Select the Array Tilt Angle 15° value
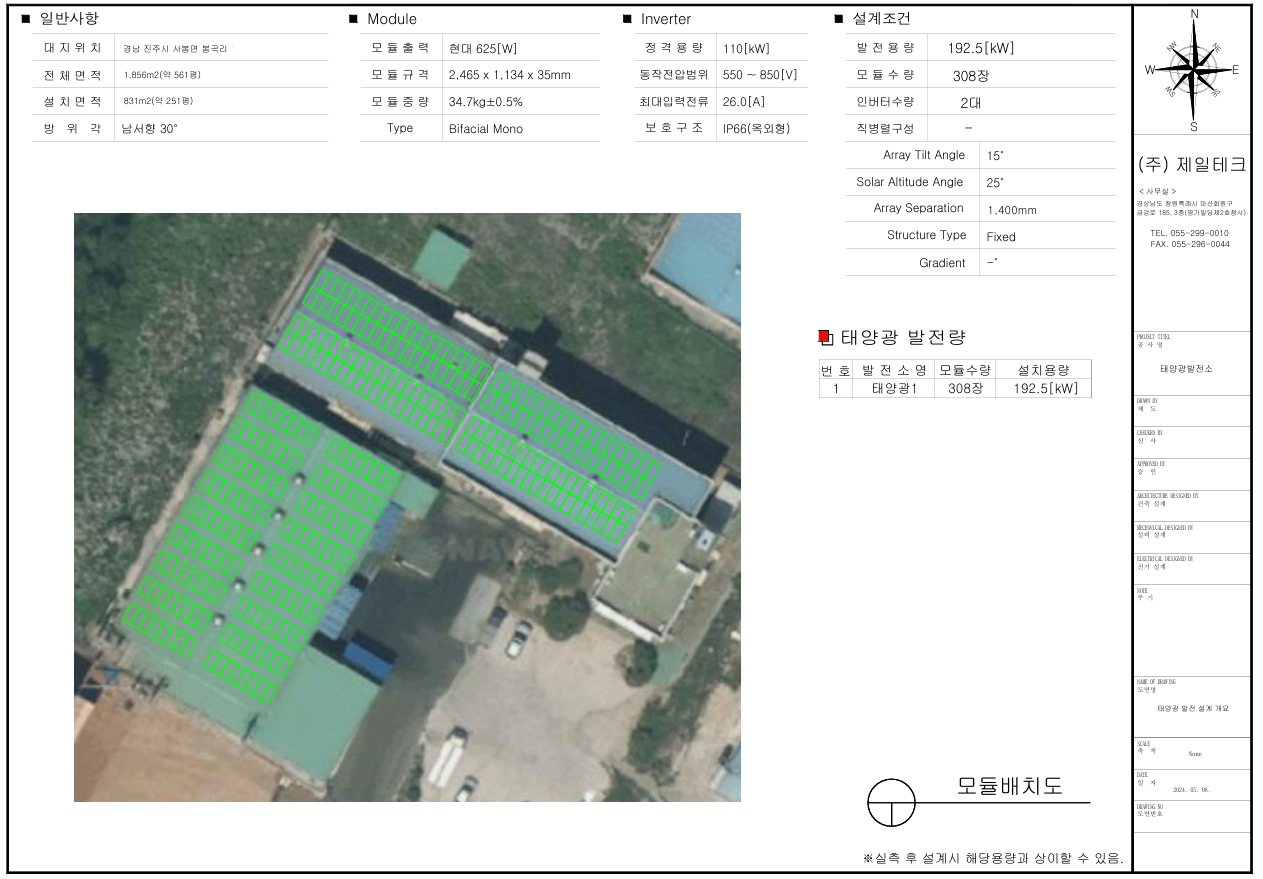Screen dimensions: 1263x879 994,156
